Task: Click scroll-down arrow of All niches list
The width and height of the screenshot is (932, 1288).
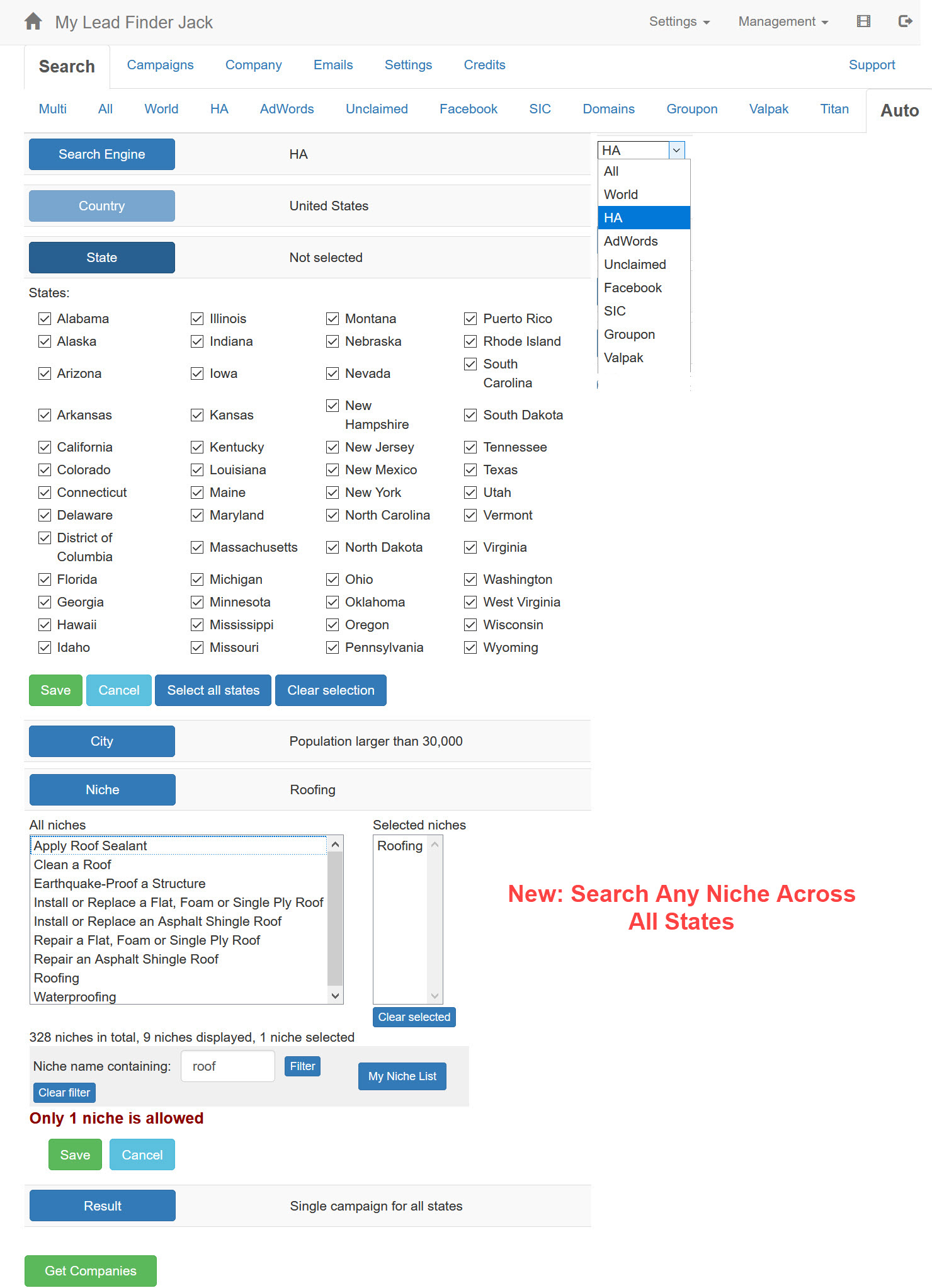Action: point(336,996)
